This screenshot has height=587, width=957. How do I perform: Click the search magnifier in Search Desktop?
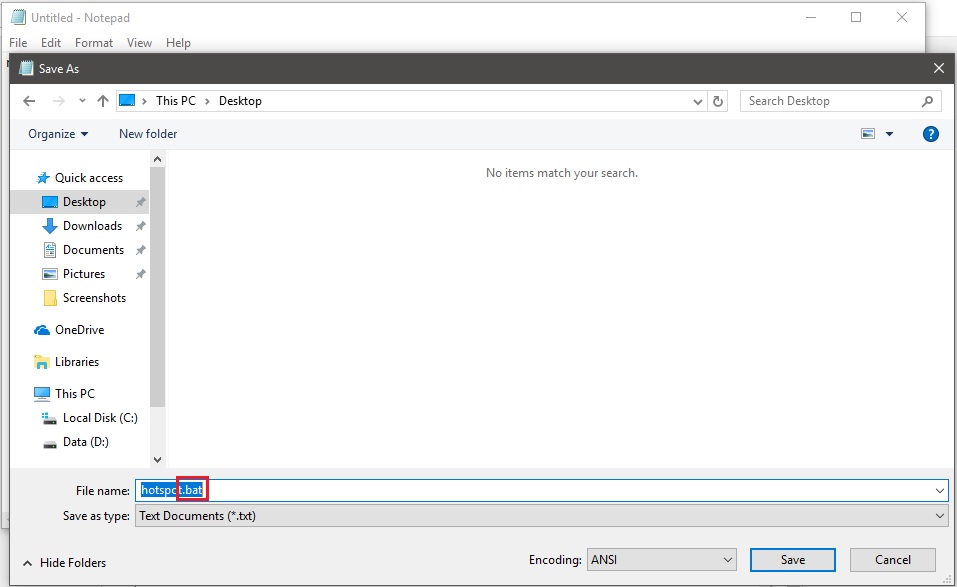(926, 100)
